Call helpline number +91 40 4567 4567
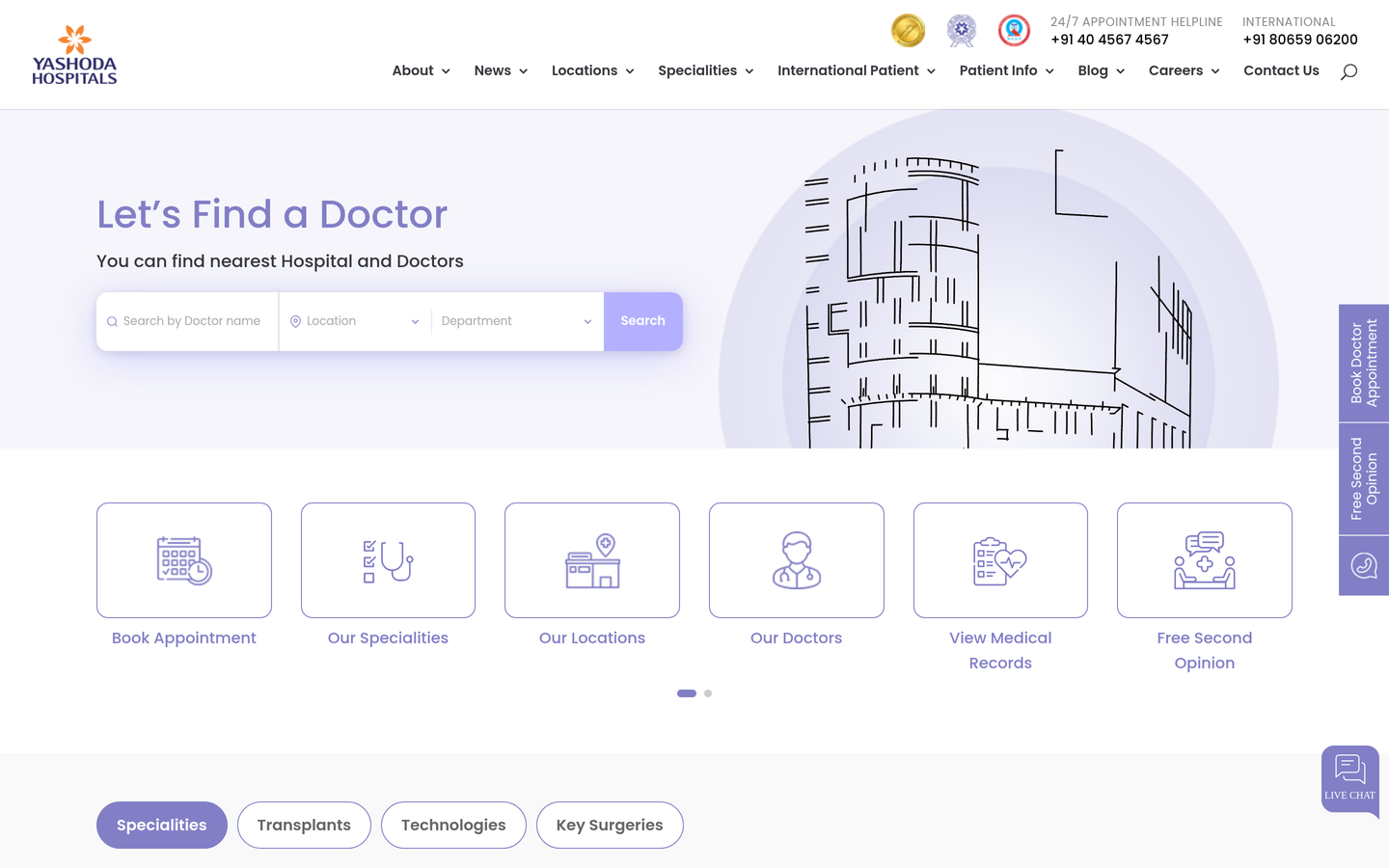 [x=1109, y=40]
